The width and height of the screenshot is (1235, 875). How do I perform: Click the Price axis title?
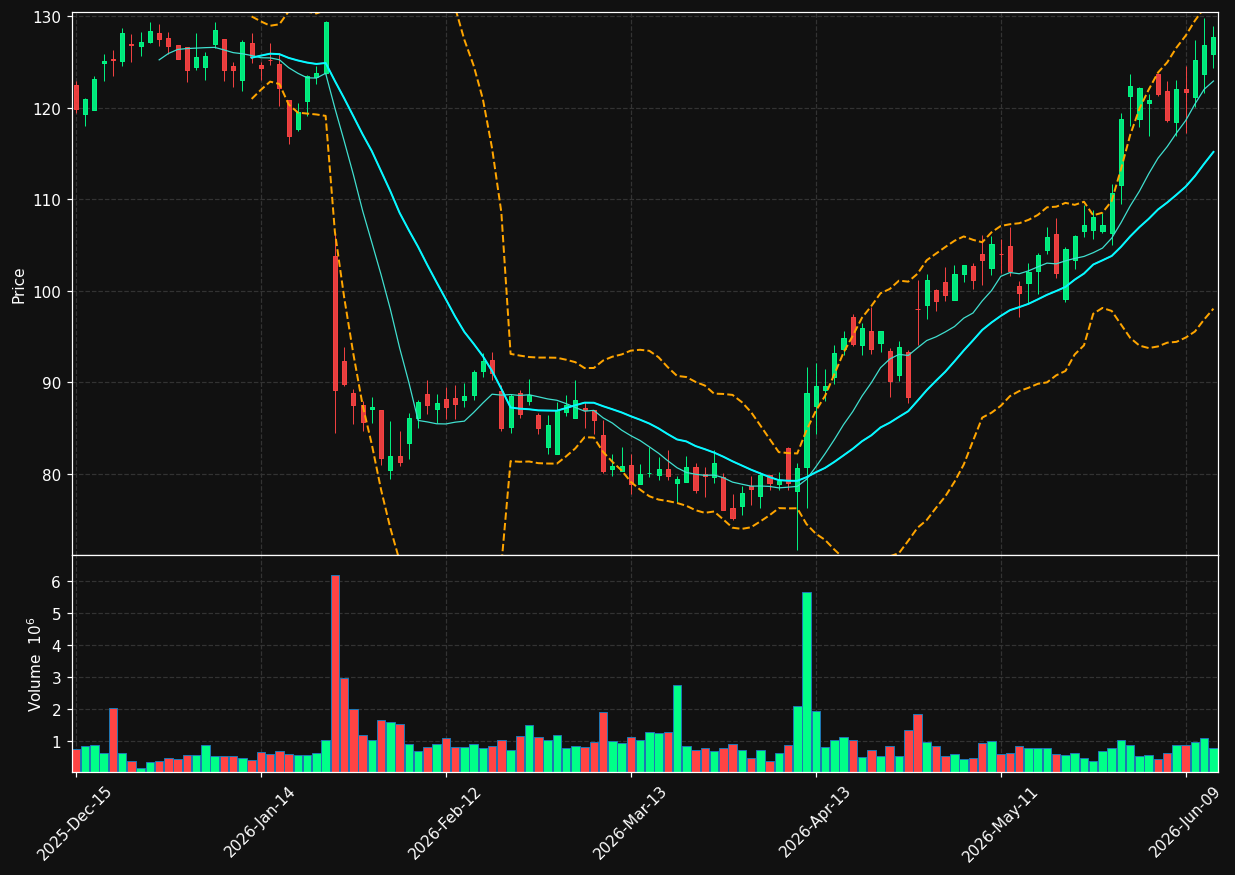coord(19,285)
